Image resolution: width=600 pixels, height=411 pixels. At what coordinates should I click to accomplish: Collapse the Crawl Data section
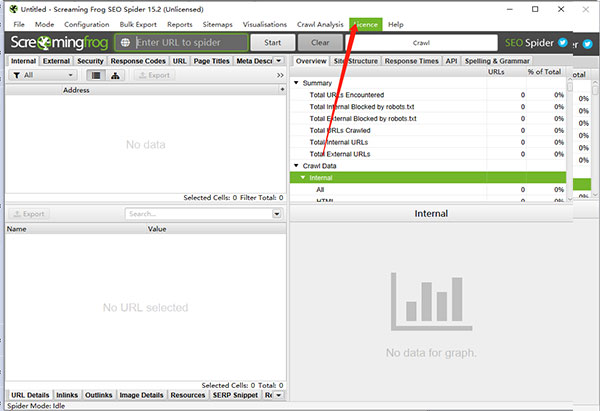296,166
